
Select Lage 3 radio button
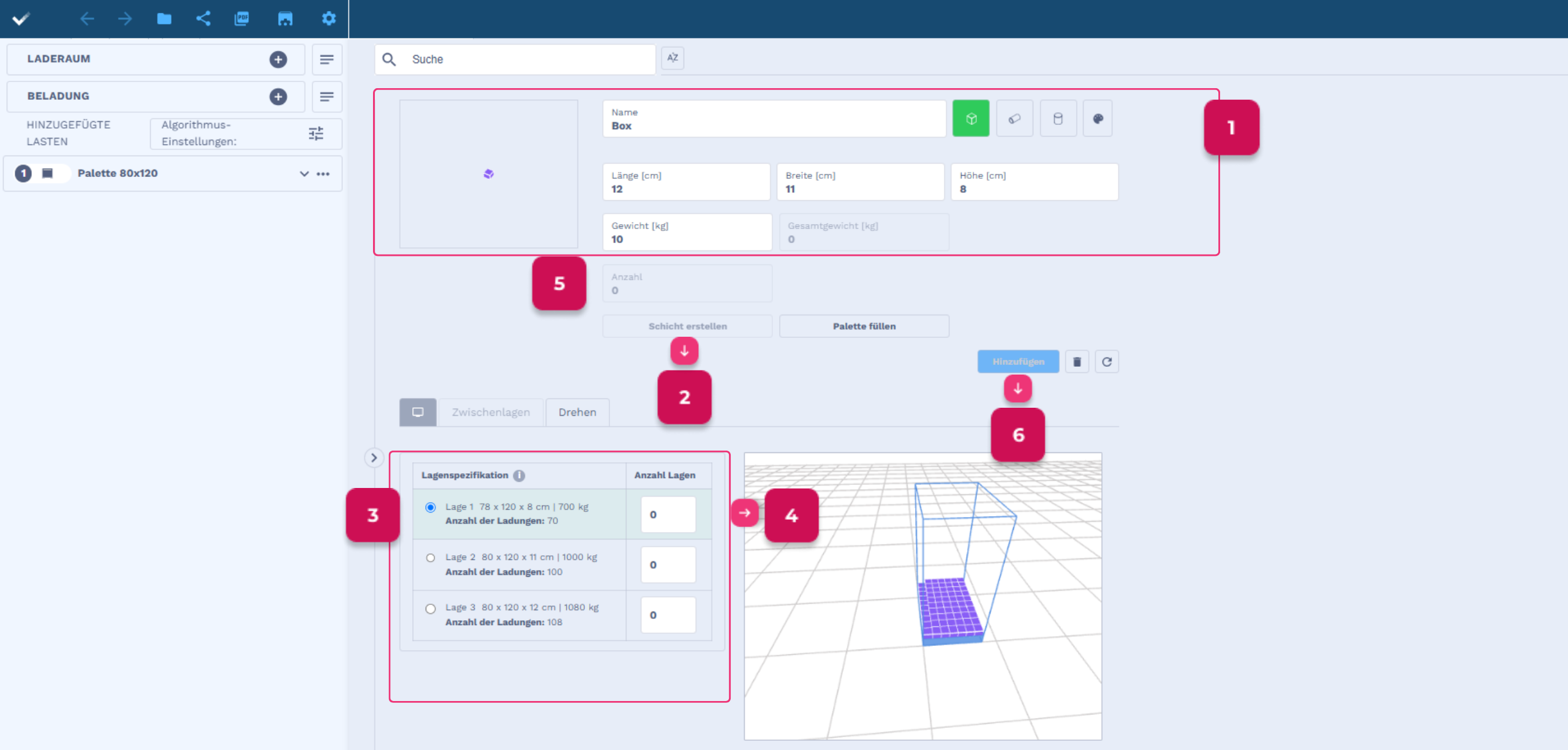pos(431,609)
